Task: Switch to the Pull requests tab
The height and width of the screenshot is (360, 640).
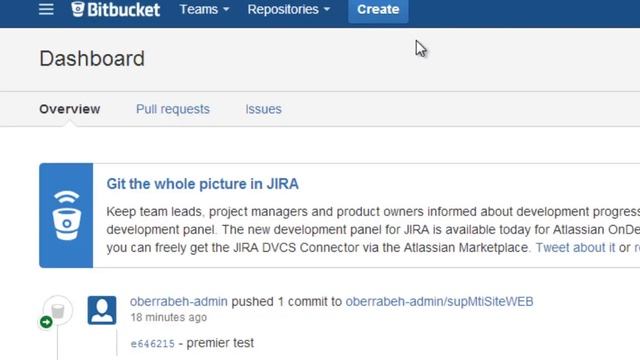Action: pos(173,109)
